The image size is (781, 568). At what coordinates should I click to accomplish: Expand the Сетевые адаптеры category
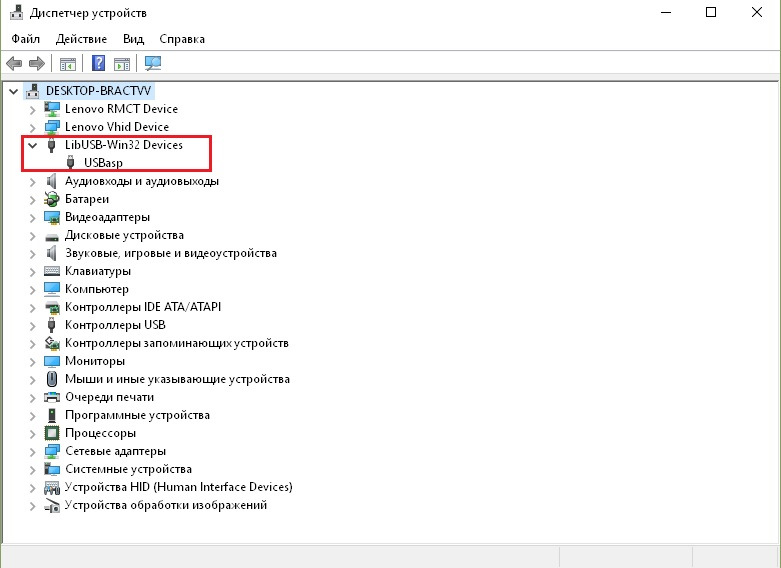[x=33, y=451]
